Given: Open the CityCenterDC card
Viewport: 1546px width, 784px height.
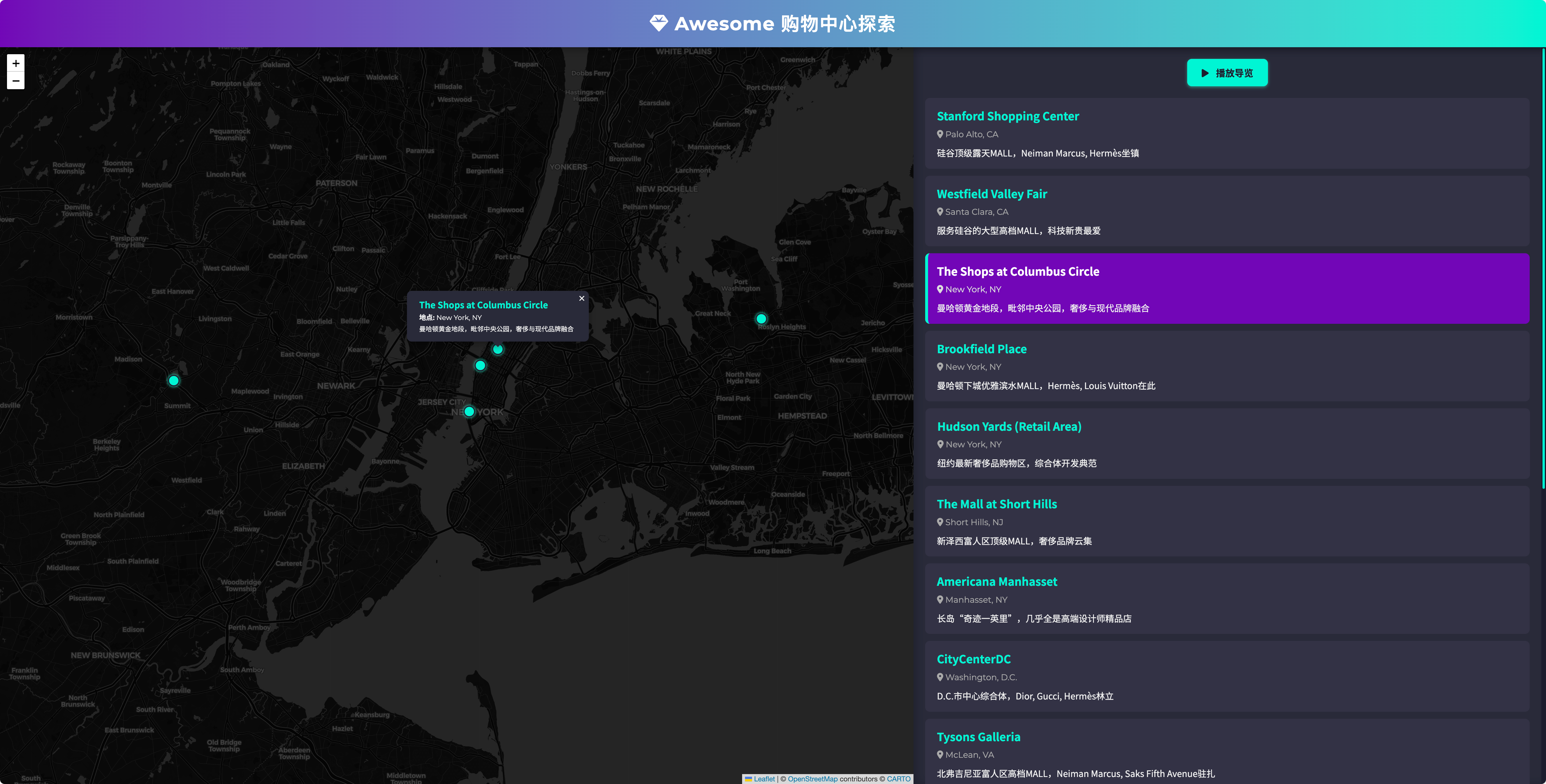Looking at the screenshot, I should tap(1227, 676).
